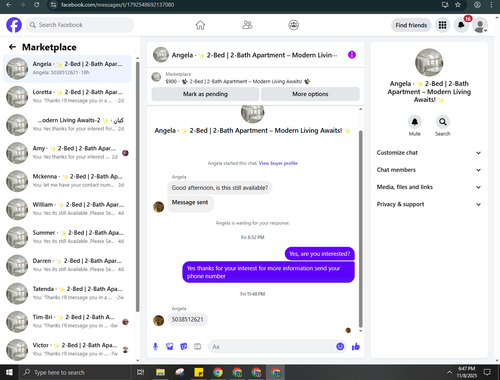Choose a sticker icon
The width and height of the screenshot is (500, 380).
(184, 347)
